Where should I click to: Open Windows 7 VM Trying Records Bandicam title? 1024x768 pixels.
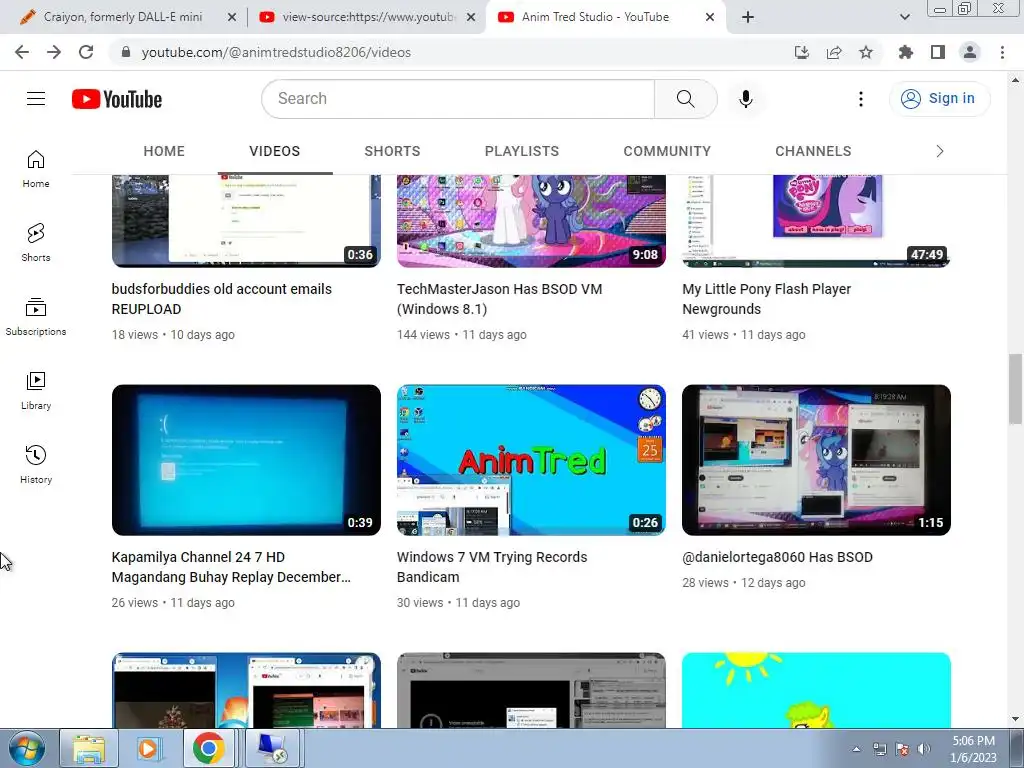(492, 567)
